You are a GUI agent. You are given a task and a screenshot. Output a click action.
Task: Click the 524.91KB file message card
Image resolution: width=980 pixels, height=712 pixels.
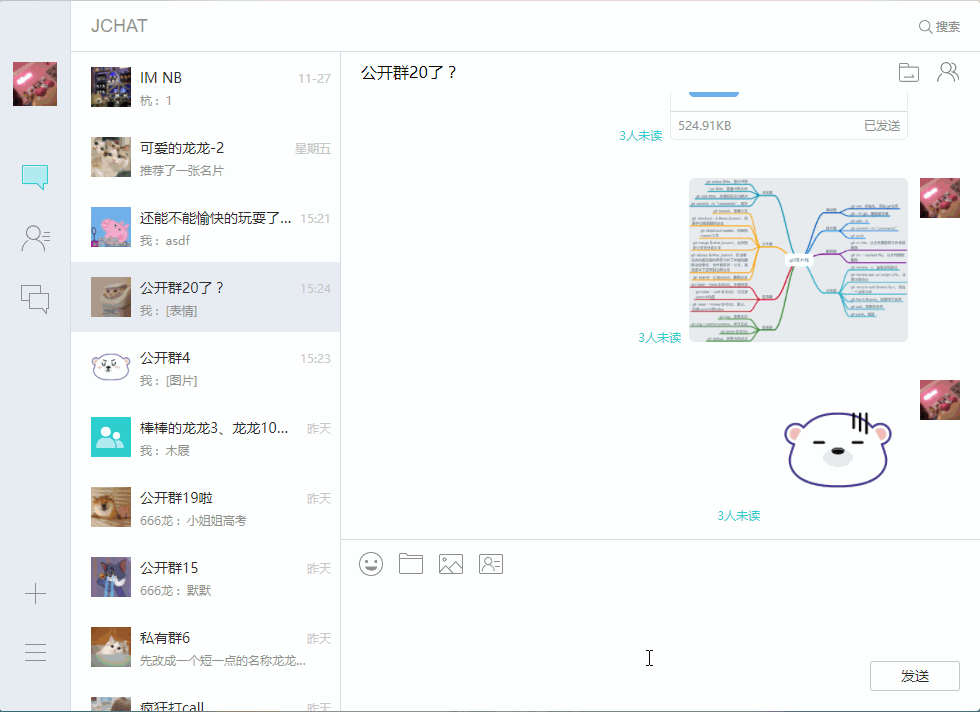789,116
